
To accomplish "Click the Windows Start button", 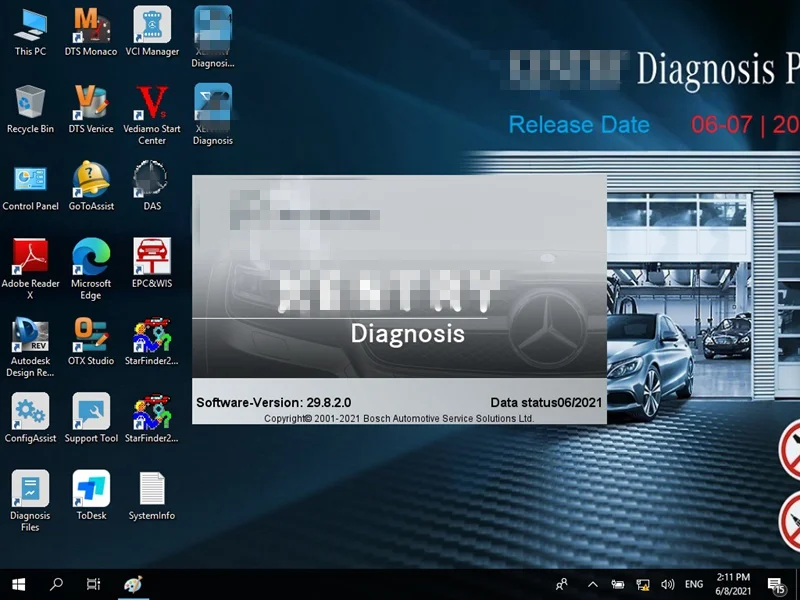I will [18, 584].
